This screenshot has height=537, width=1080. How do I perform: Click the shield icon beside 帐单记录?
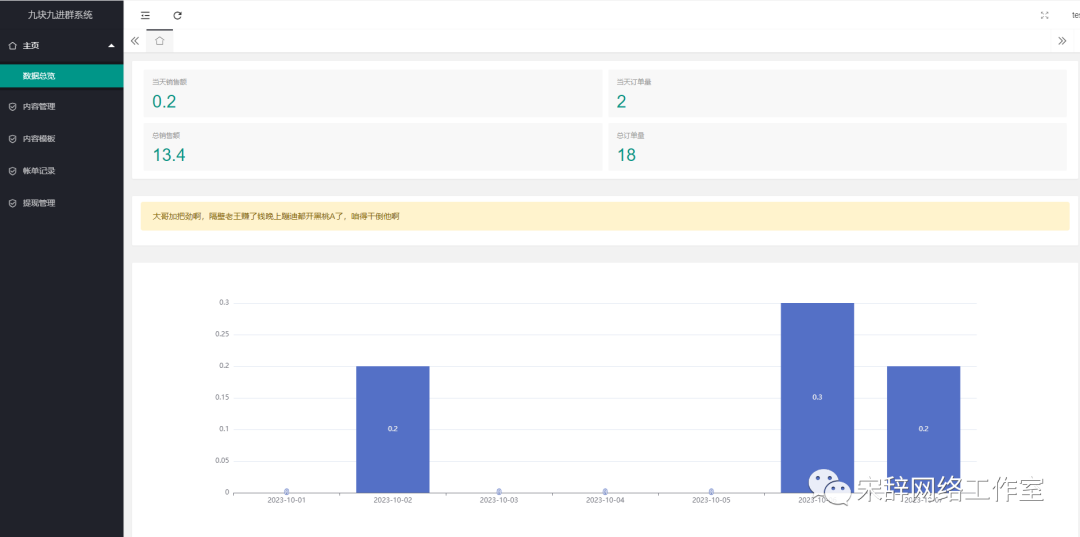coord(12,171)
